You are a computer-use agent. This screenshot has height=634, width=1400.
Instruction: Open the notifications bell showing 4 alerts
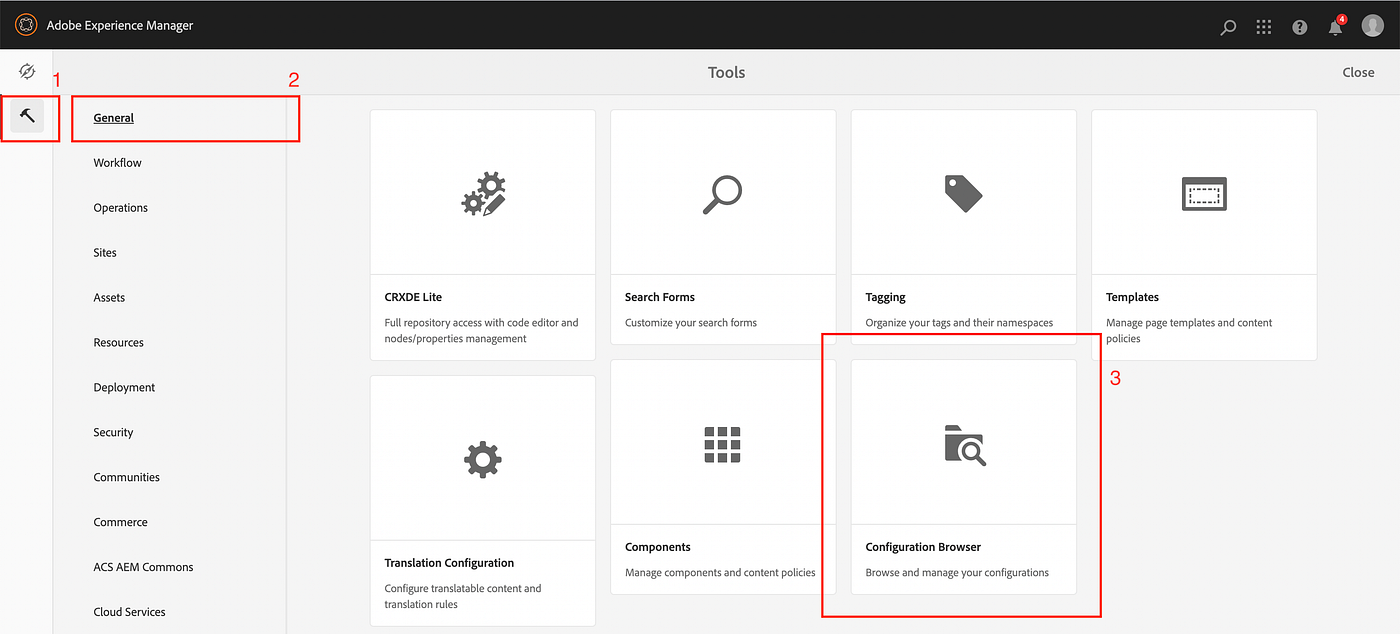[x=1334, y=27]
